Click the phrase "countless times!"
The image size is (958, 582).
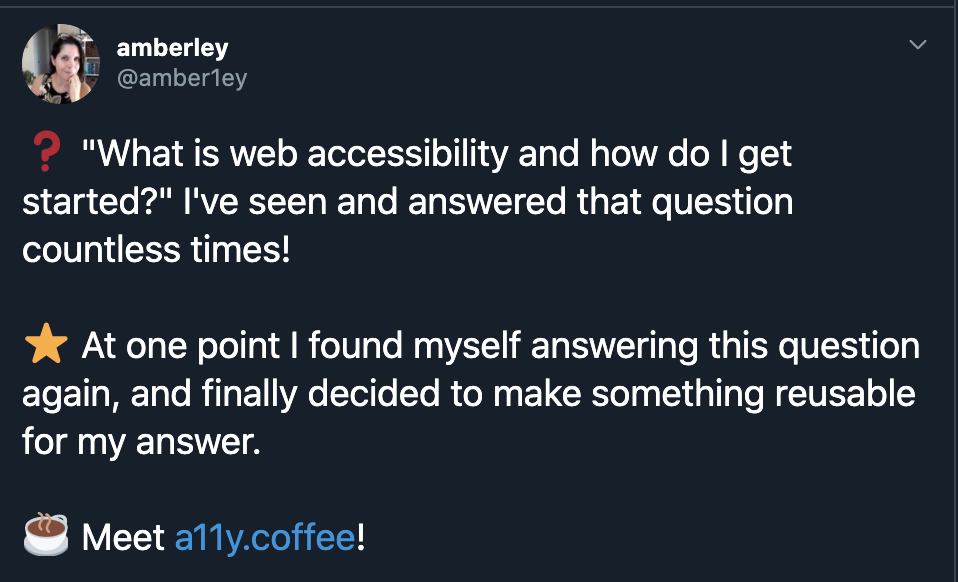(156, 250)
